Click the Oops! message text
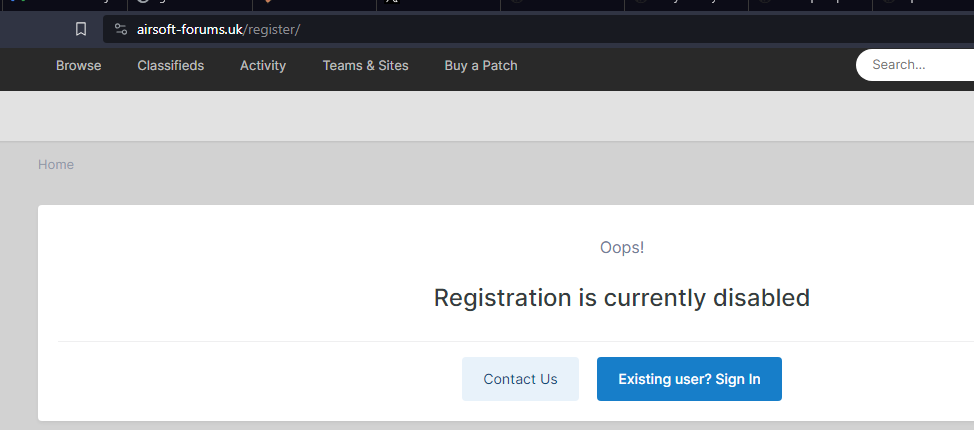 [x=621, y=247]
